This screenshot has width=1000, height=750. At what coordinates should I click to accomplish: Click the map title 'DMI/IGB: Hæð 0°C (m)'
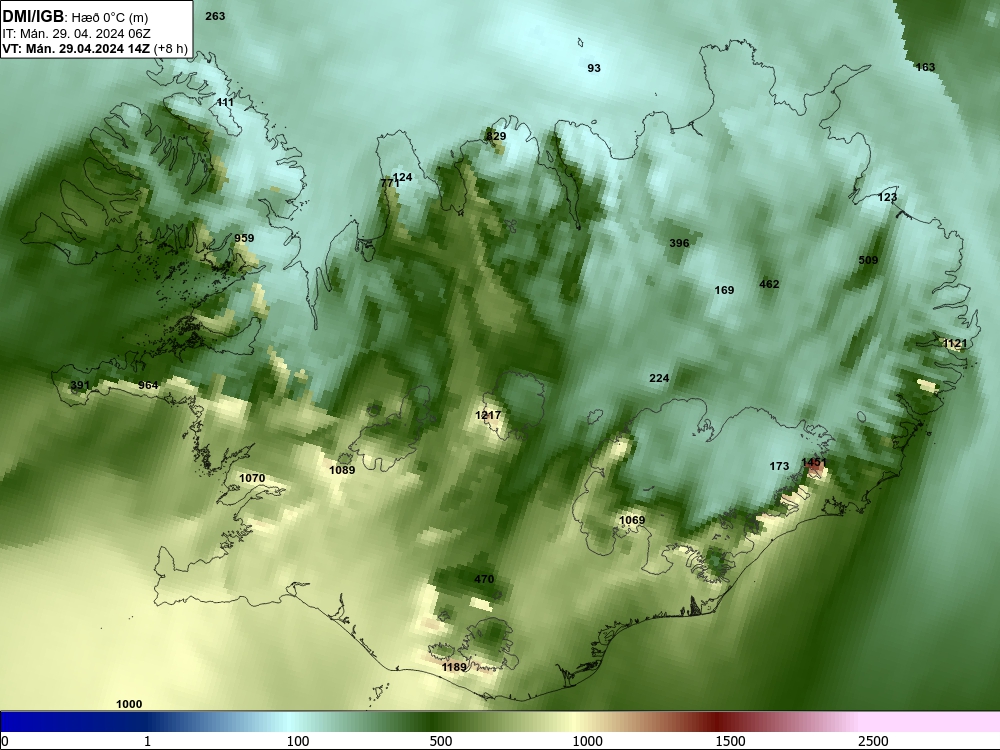pyautogui.click(x=75, y=17)
